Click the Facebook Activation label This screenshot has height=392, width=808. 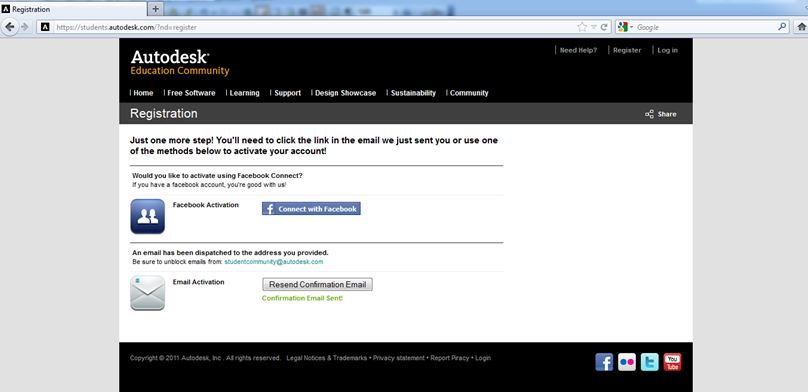tap(206, 205)
